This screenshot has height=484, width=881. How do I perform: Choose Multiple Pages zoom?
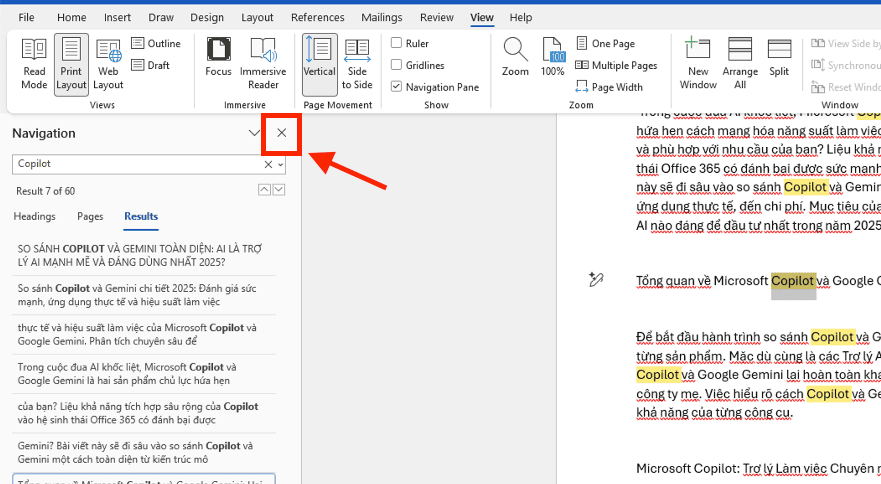point(616,65)
